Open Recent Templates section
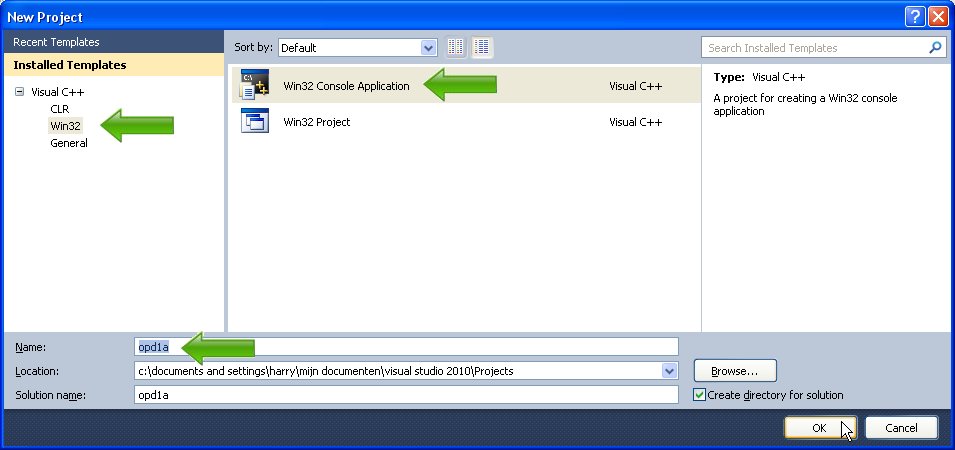 56,42
